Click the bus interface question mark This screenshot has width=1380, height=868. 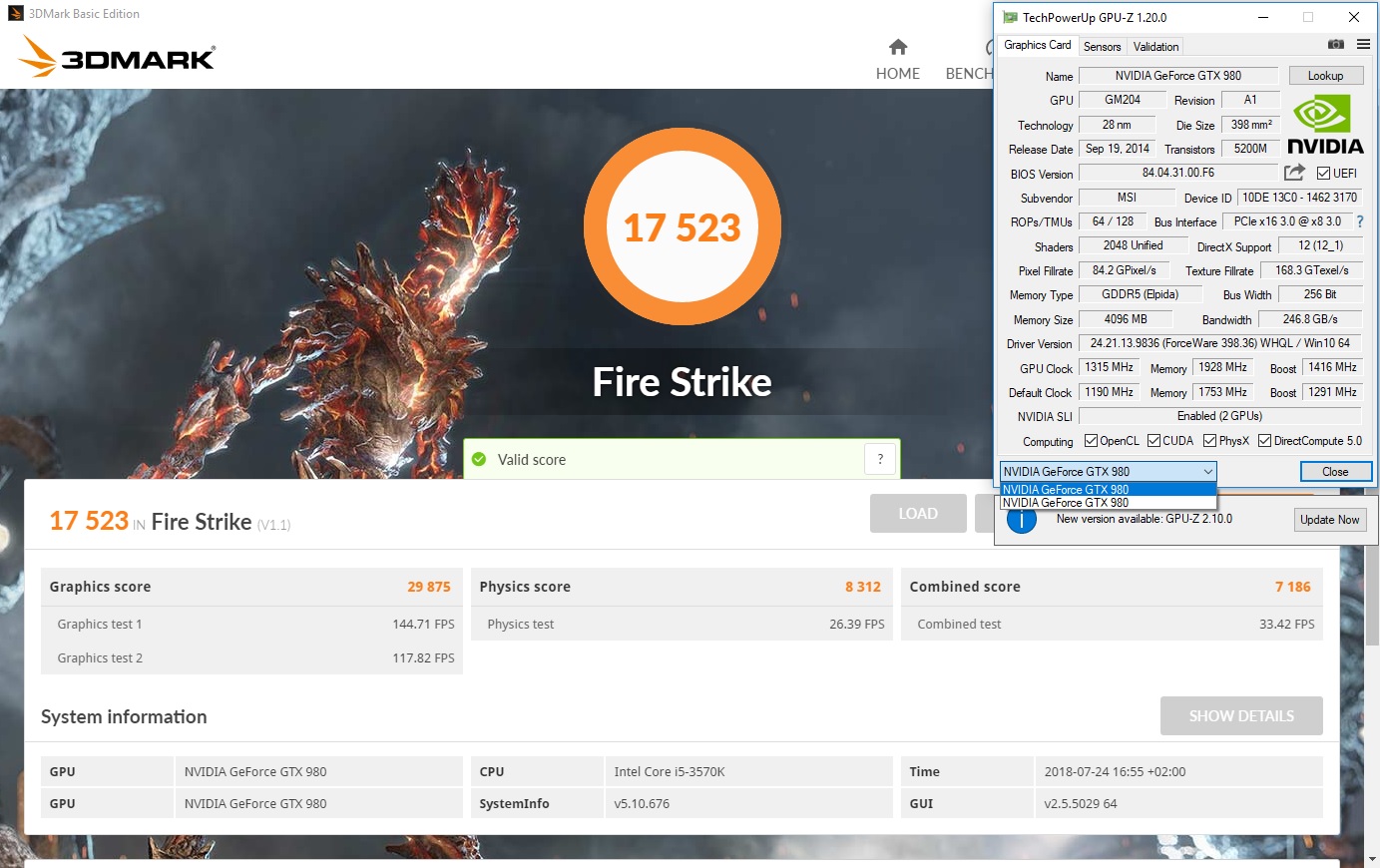[1359, 221]
